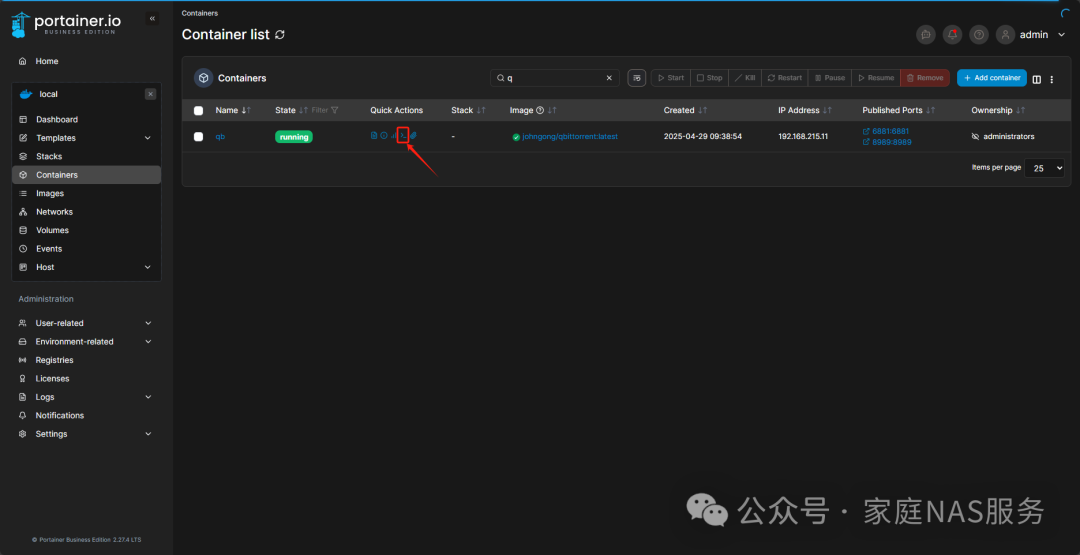
Task: Open stats quick action for qb
Action: pos(393,136)
